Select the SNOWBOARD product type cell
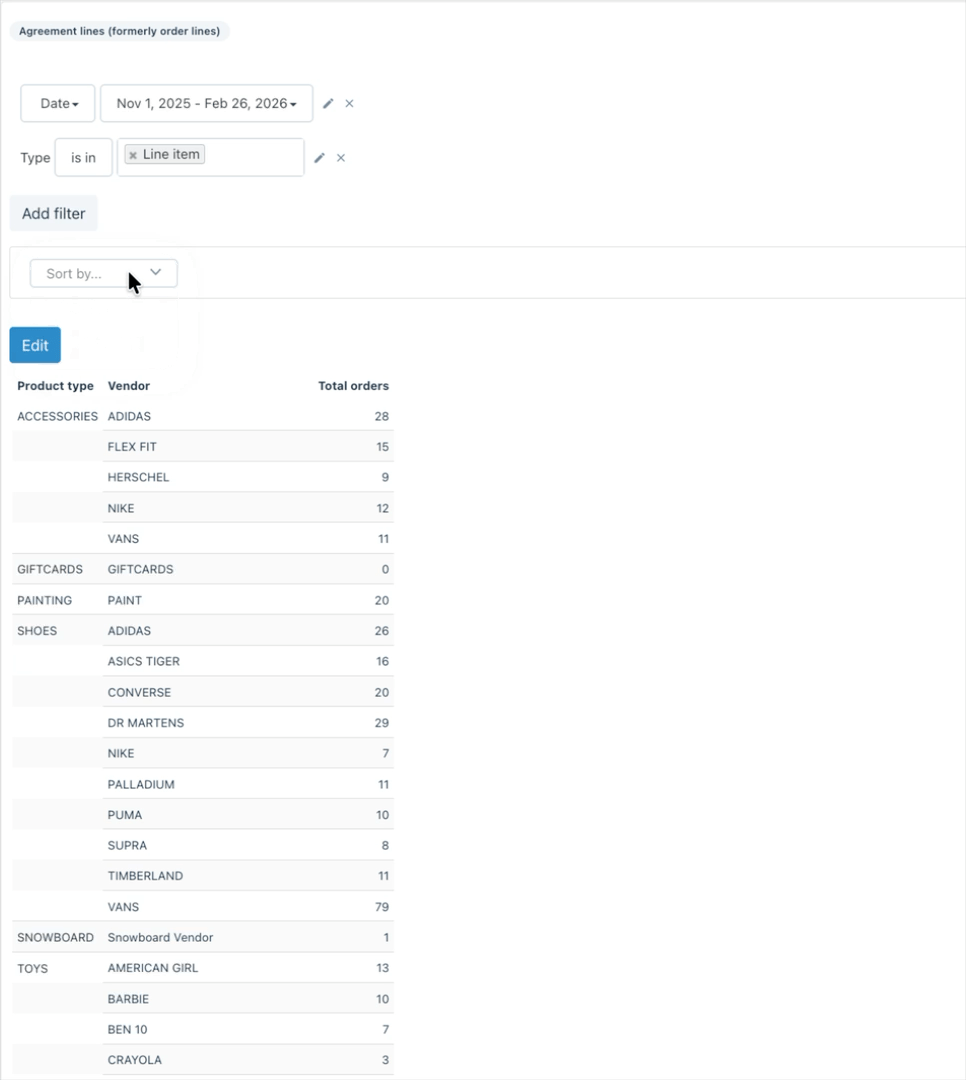This screenshot has height=1080, width=966. [x=55, y=937]
